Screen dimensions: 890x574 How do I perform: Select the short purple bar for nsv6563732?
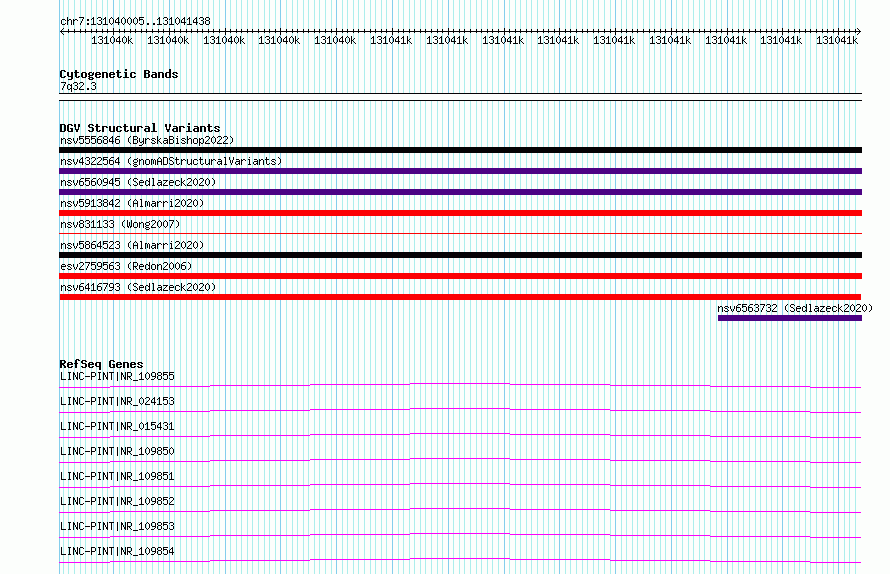pyautogui.click(x=790, y=318)
